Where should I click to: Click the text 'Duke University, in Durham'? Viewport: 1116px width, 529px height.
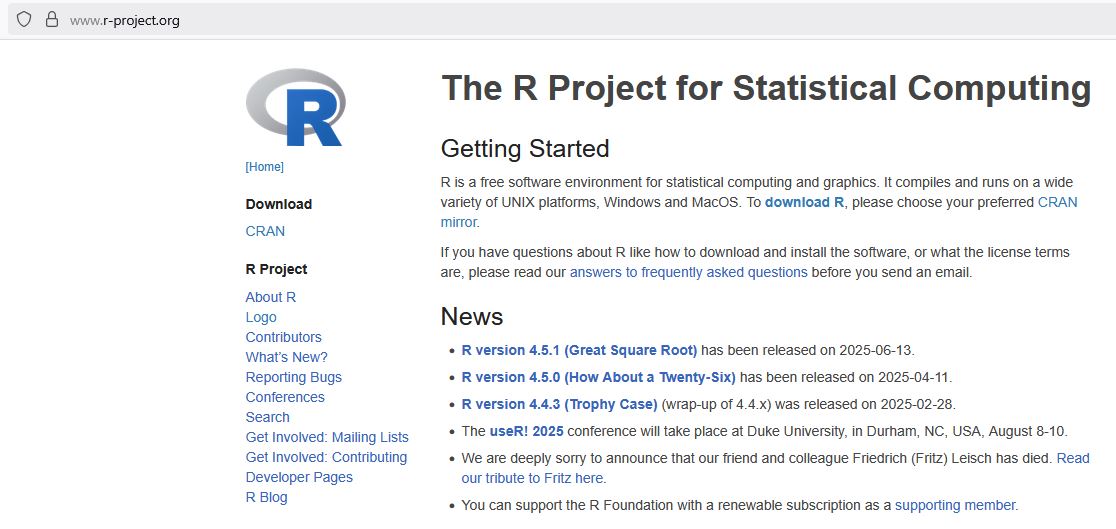[832, 431]
